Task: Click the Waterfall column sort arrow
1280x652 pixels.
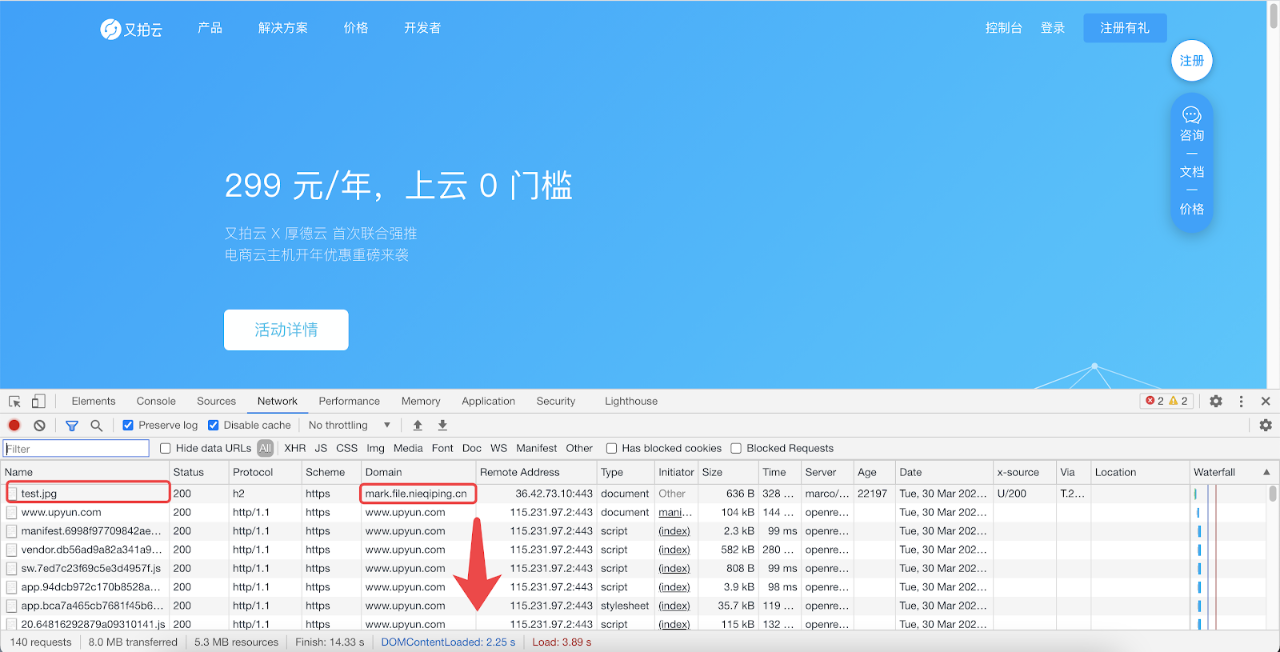Action: (x=1267, y=472)
